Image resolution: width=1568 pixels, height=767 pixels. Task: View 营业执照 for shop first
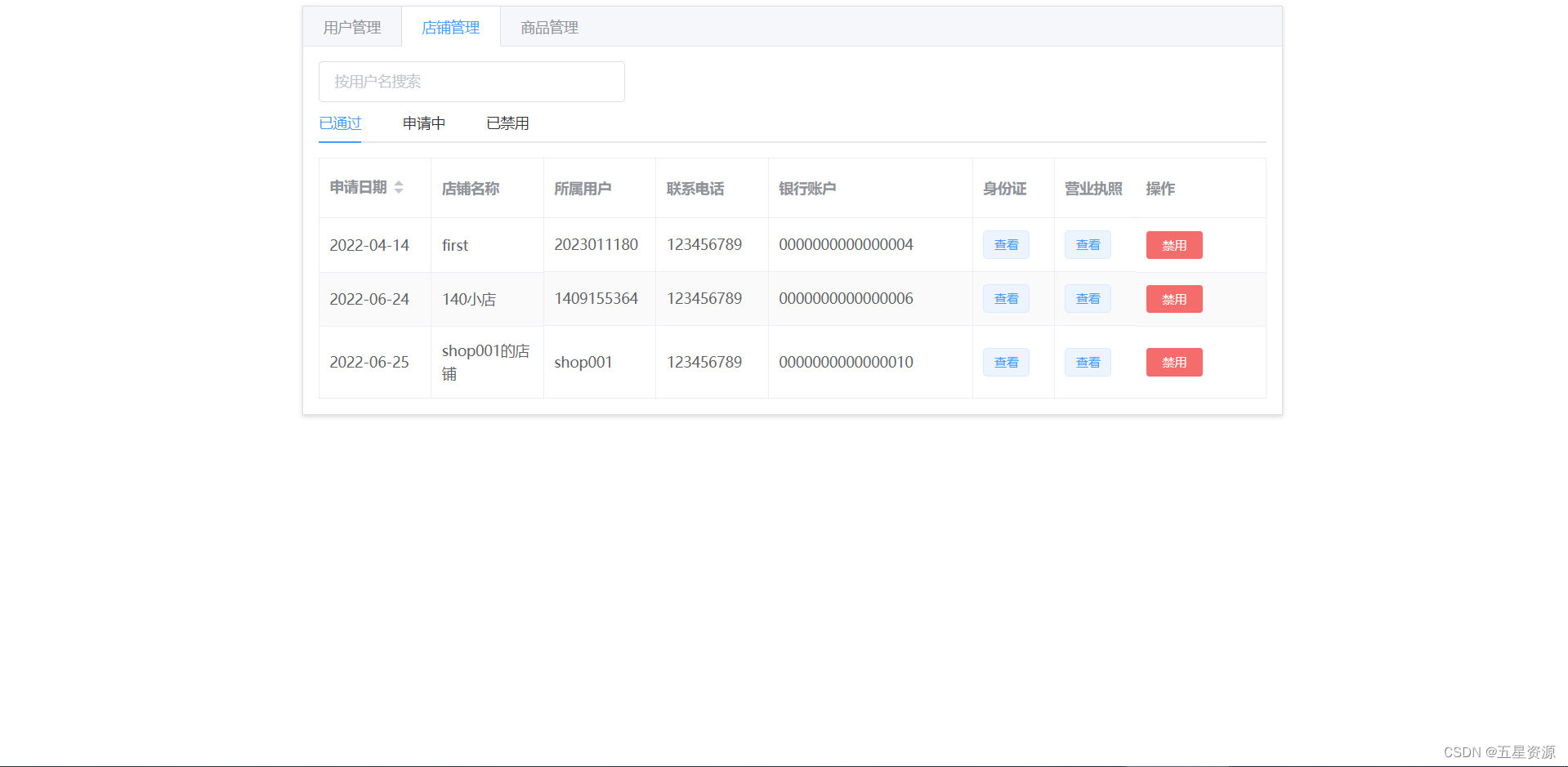tap(1088, 245)
